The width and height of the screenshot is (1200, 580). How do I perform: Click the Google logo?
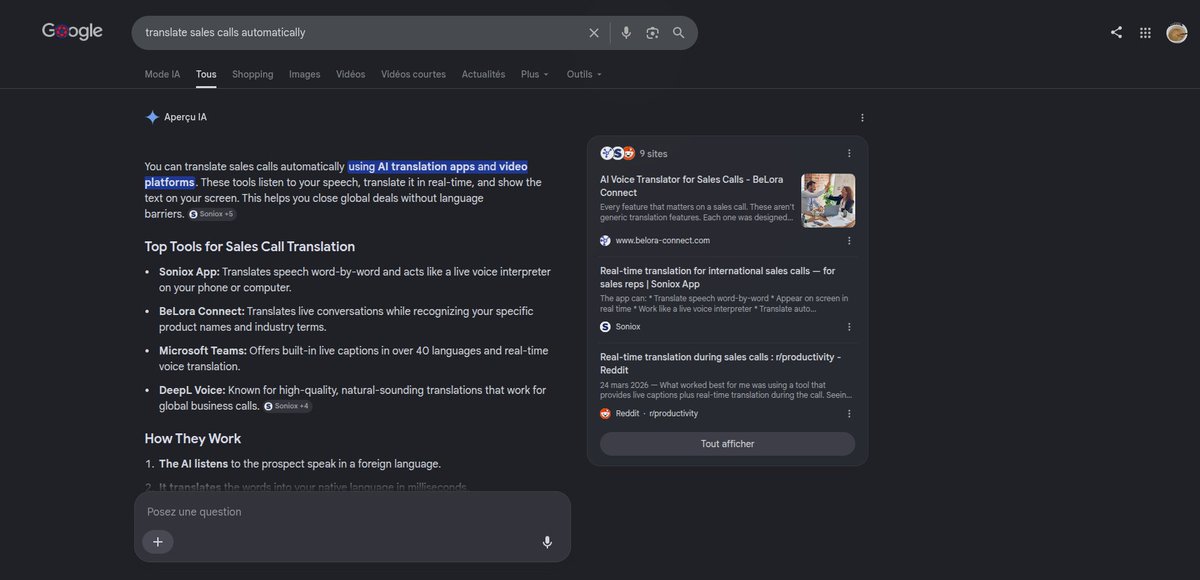pos(72,32)
